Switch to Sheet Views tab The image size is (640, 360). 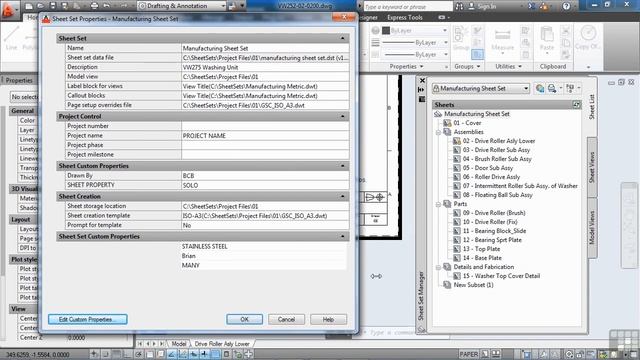pyautogui.click(x=592, y=167)
